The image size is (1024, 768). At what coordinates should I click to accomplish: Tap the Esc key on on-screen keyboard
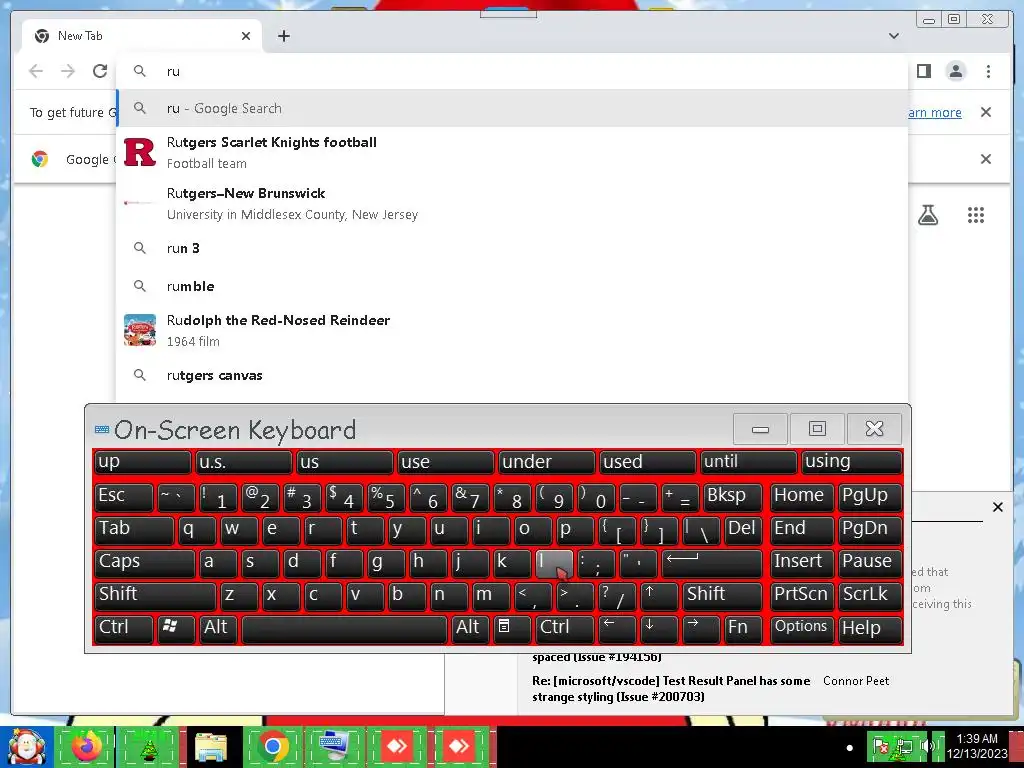[123, 496]
